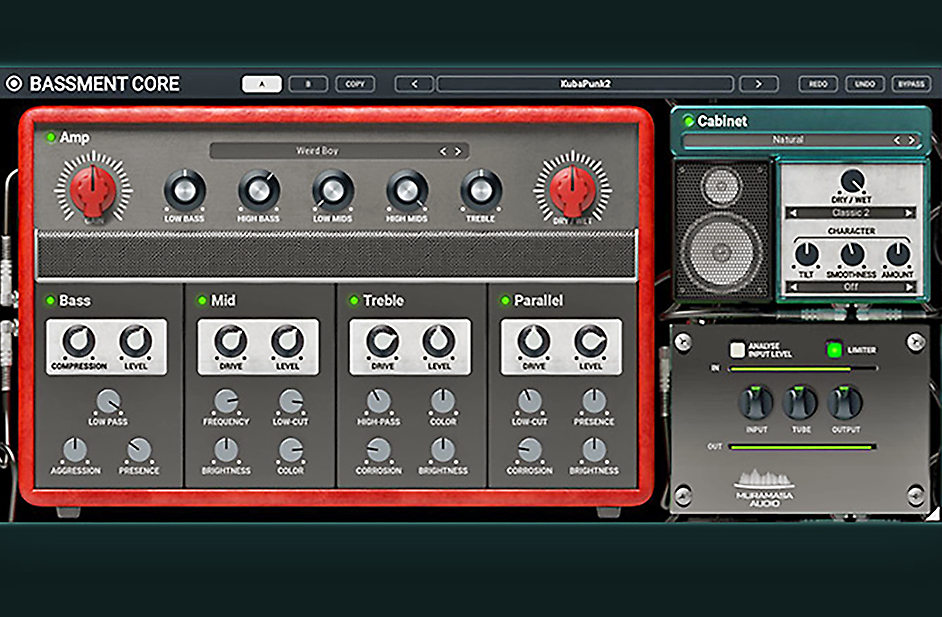Open the KubaPunk2 preset name field
This screenshot has width=942, height=617.
pos(585,84)
